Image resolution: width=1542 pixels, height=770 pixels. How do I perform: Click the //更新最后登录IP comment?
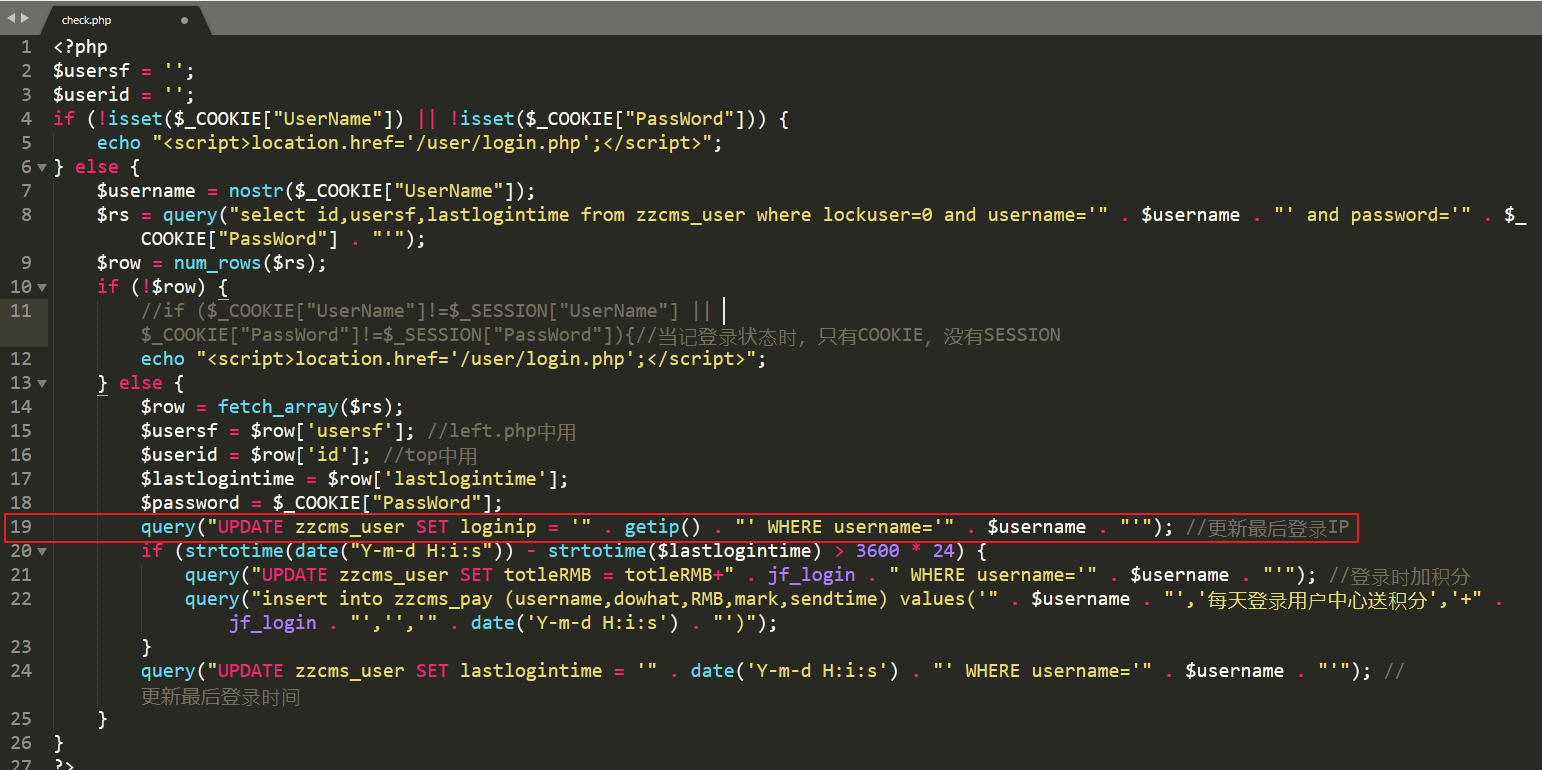(x=1267, y=527)
